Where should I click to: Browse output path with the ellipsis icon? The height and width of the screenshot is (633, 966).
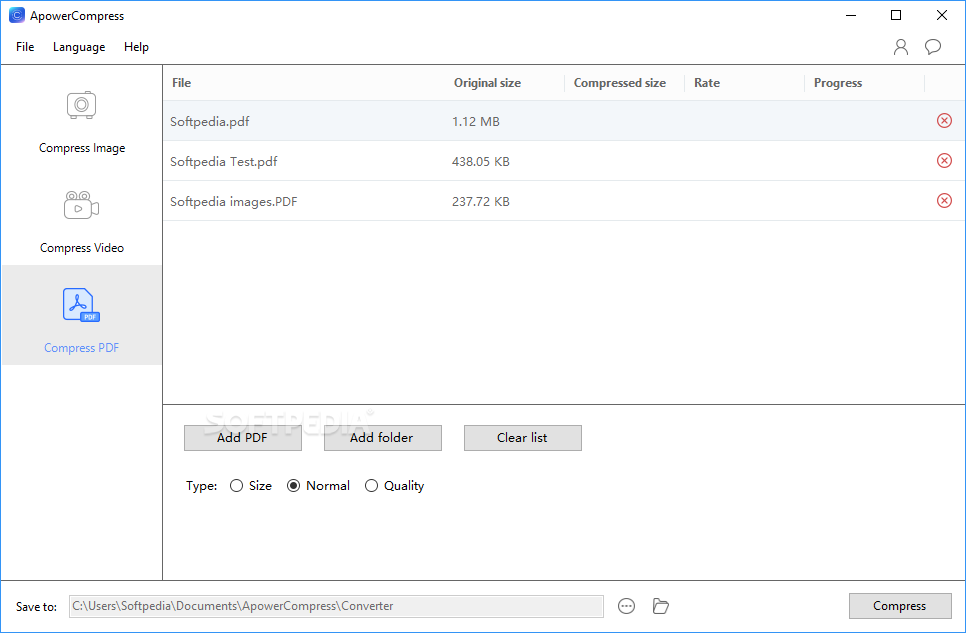627,606
